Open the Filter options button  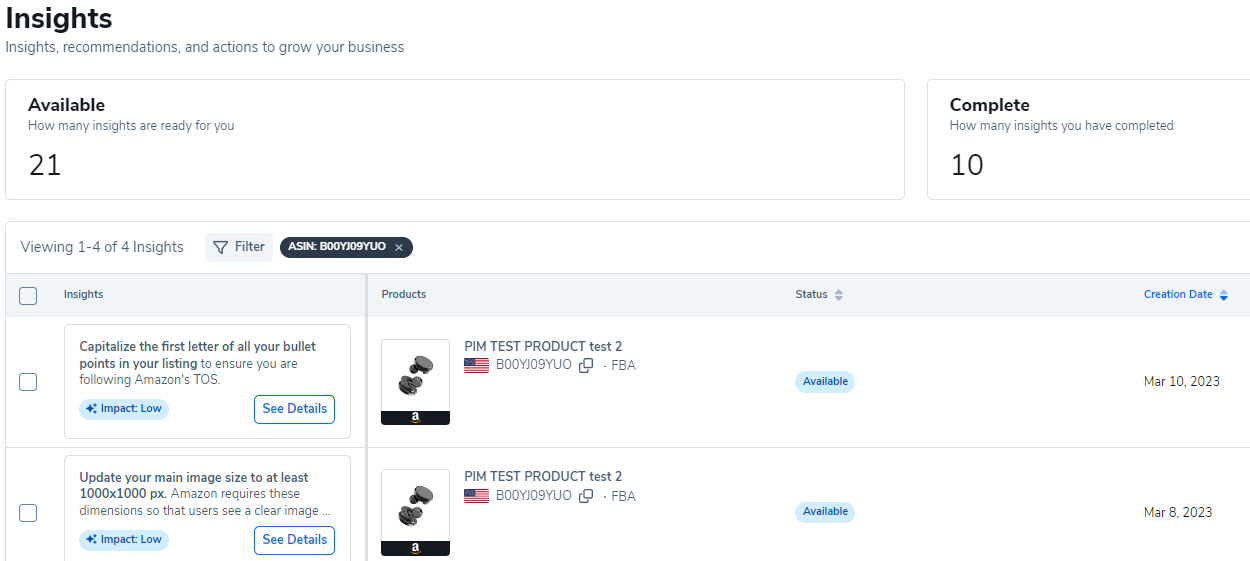click(239, 247)
